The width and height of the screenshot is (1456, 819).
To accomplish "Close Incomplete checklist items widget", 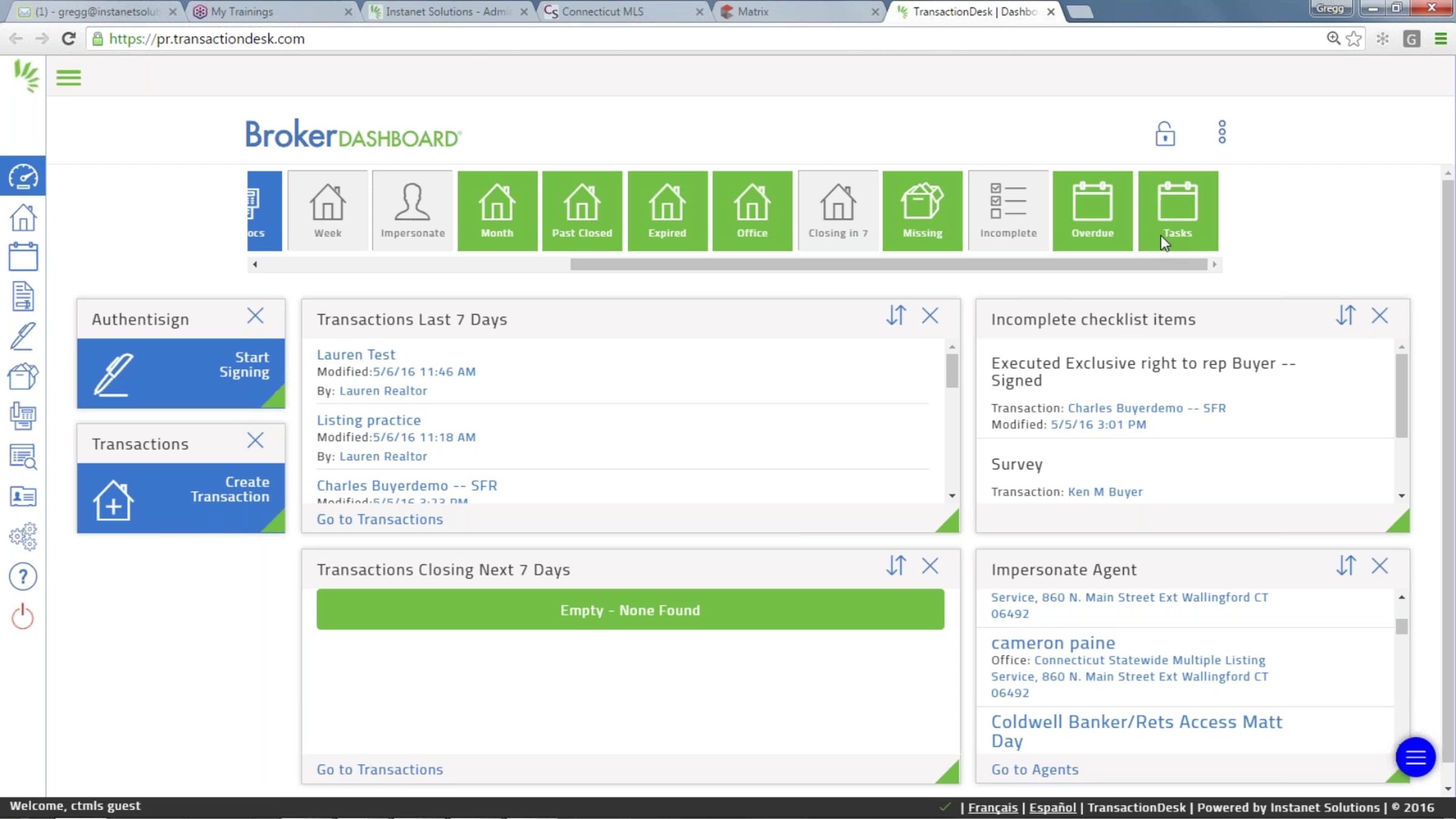I will tap(1380, 315).
